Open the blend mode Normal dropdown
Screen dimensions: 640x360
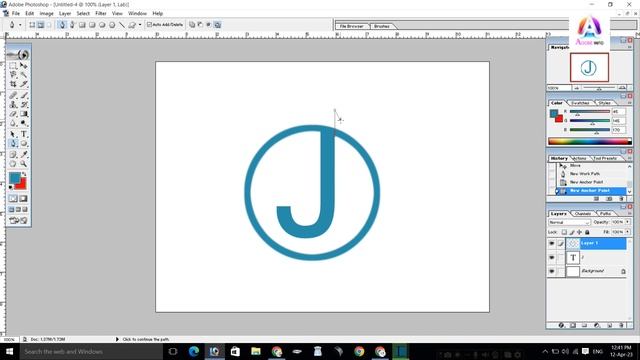(569, 222)
